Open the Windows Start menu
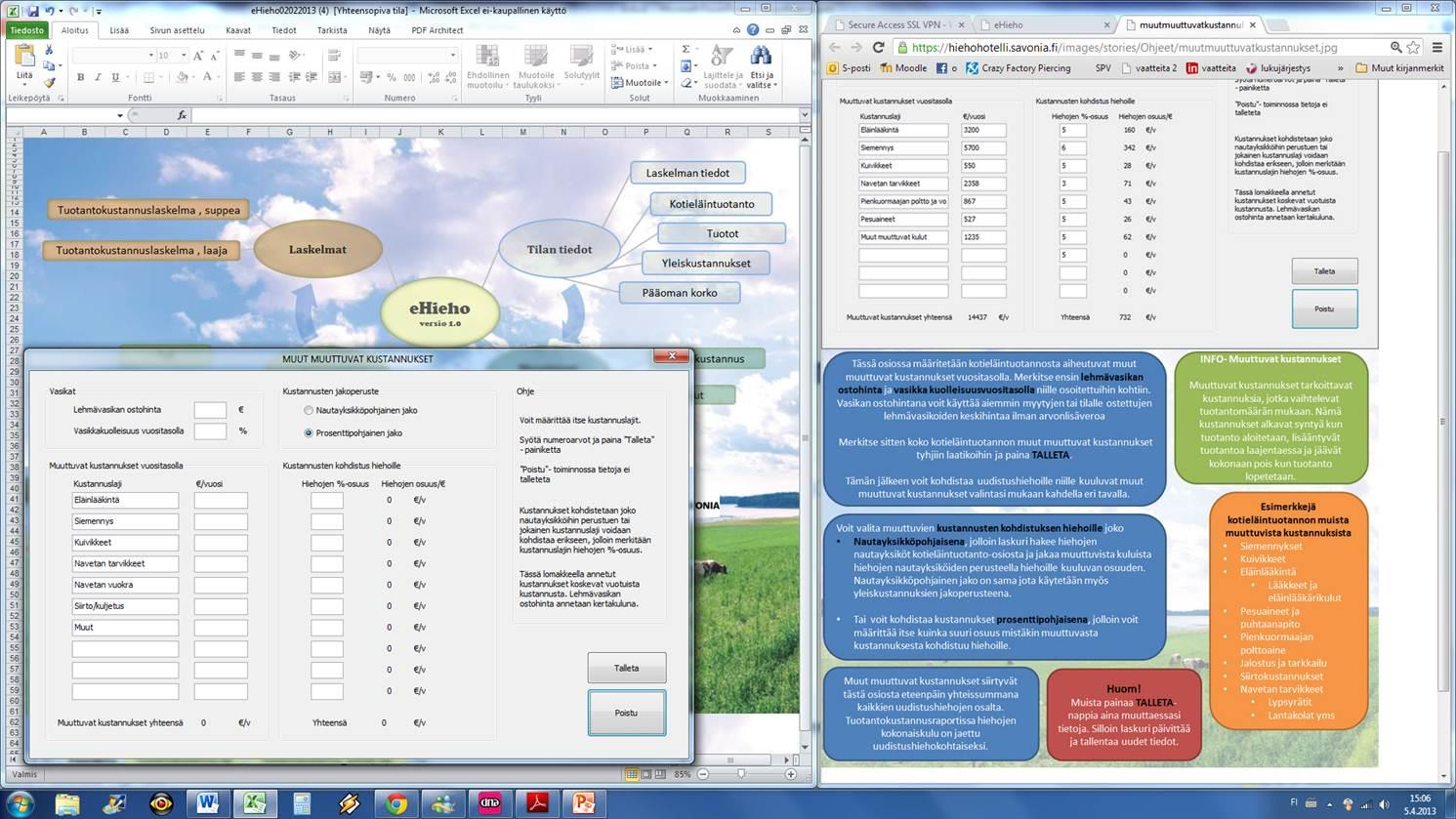 click(20, 803)
